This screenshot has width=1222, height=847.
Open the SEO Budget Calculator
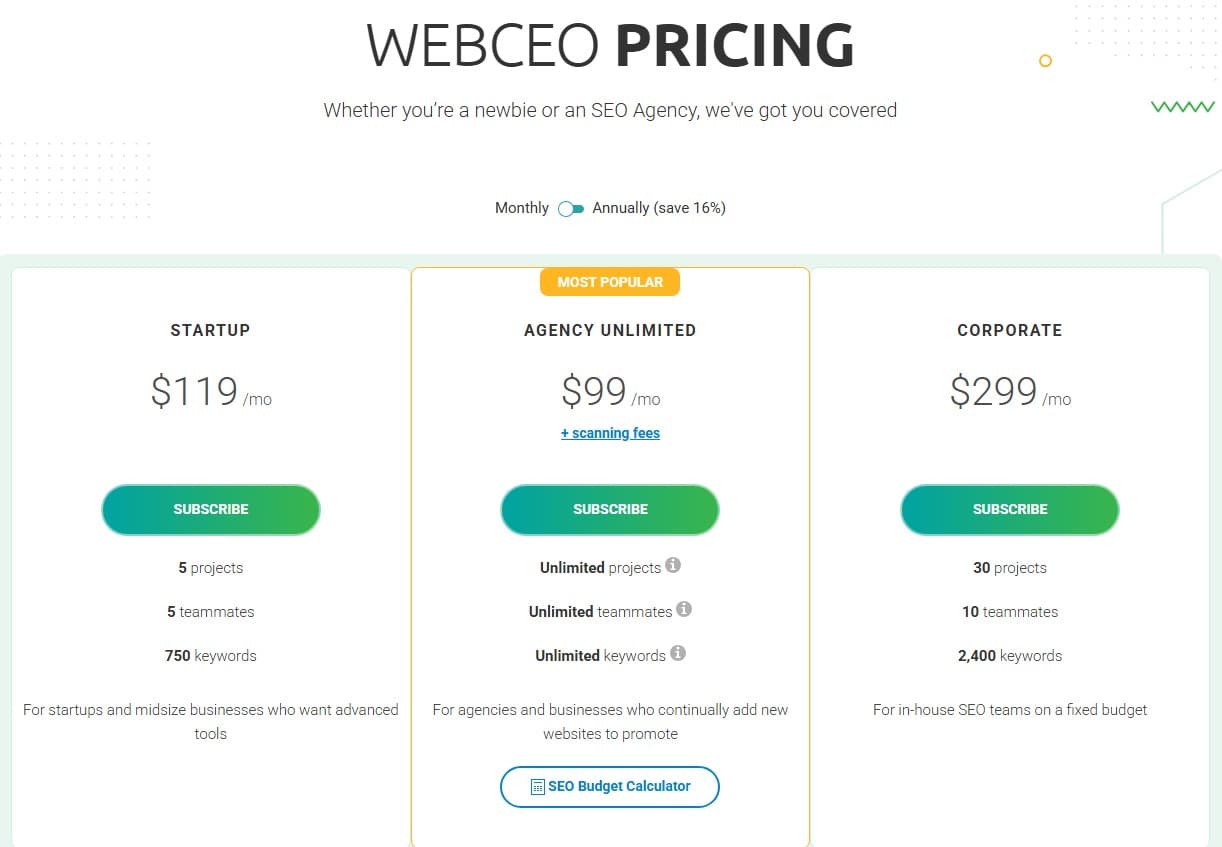tap(610, 787)
